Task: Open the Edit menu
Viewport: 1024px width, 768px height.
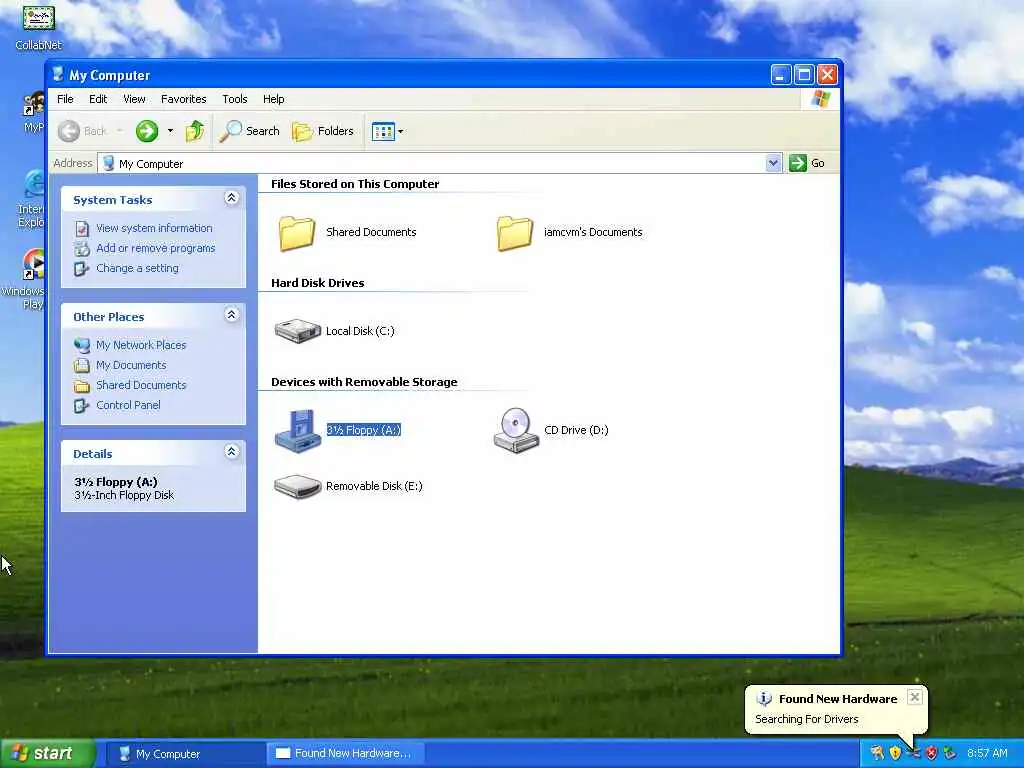Action: 98,99
